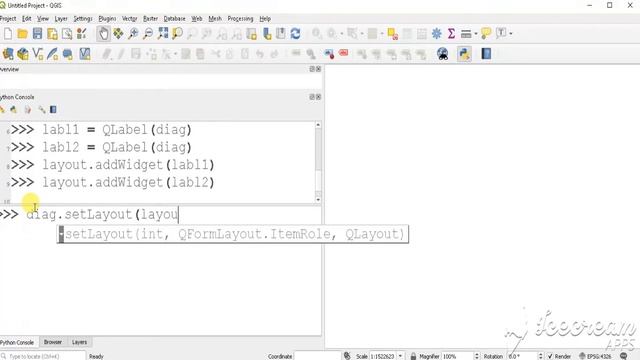Open the Data Source Manager icon

click(8, 54)
